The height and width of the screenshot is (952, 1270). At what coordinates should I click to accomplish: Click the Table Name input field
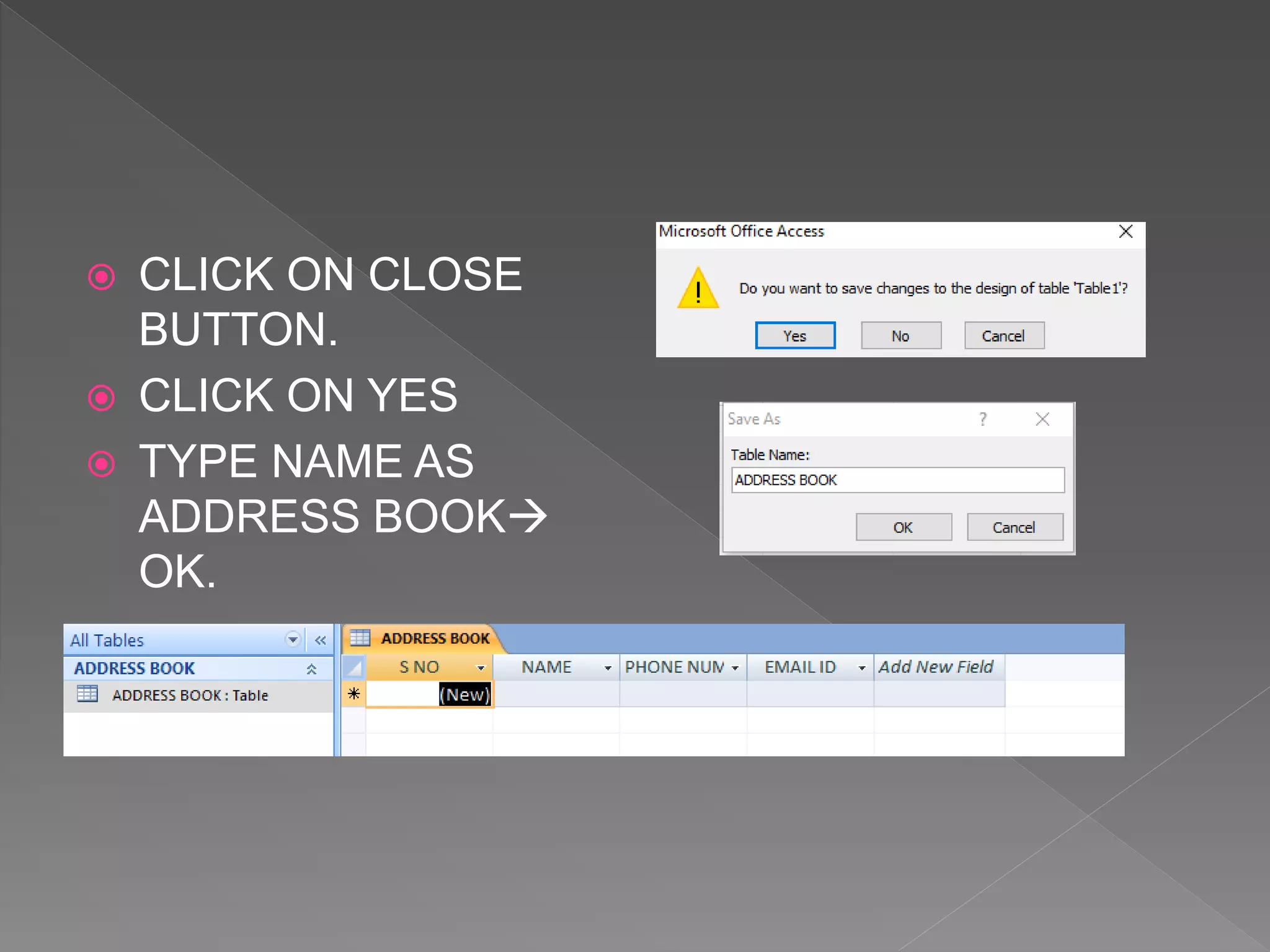click(898, 480)
